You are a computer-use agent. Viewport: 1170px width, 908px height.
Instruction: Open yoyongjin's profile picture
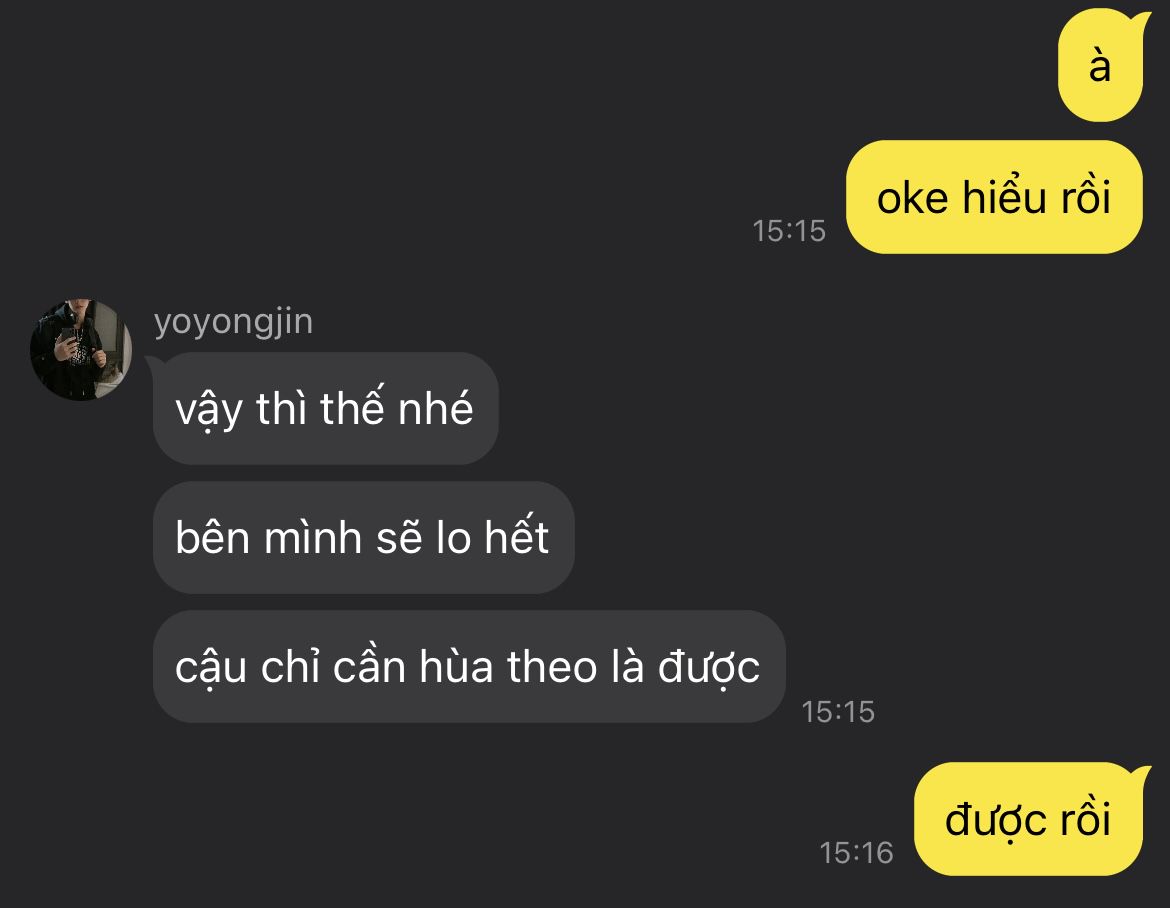click(x=81, y=350)
